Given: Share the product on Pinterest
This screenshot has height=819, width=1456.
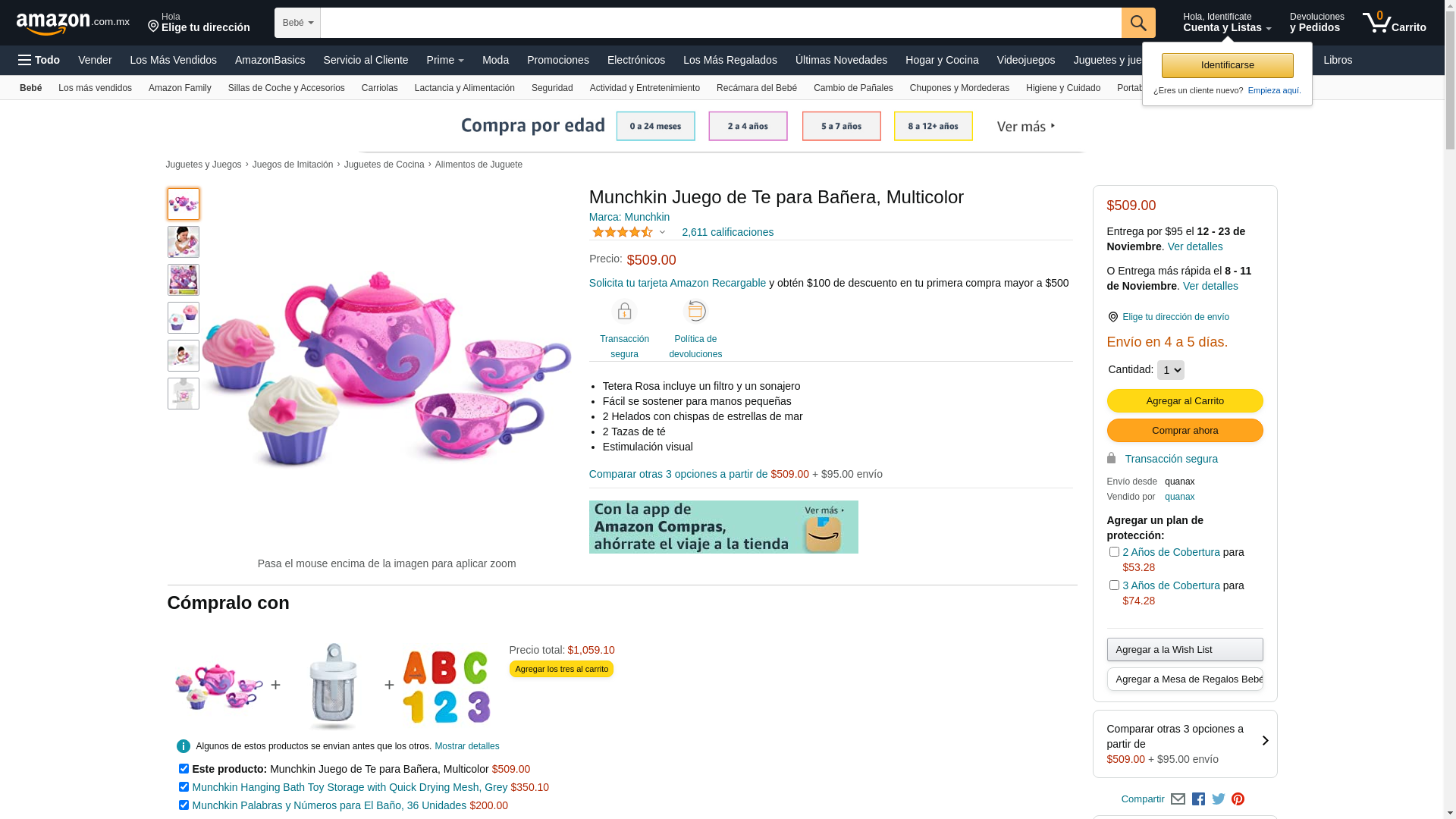Looking at the screenshot, I should (x=1238, y=799).
